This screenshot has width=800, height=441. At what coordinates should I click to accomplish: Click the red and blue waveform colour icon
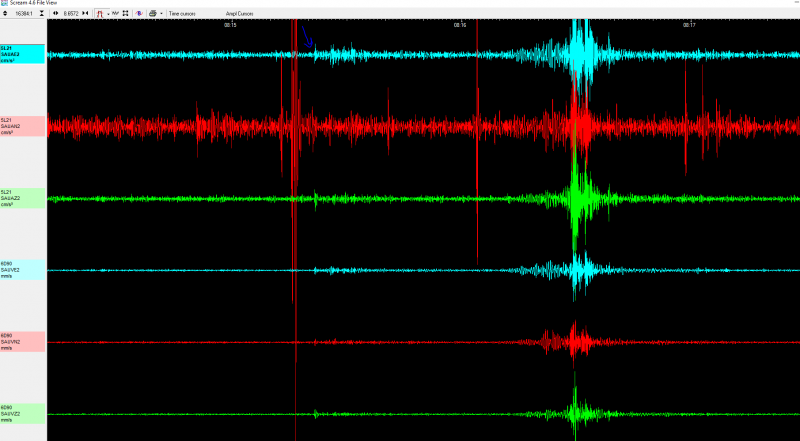pos(138,14)
